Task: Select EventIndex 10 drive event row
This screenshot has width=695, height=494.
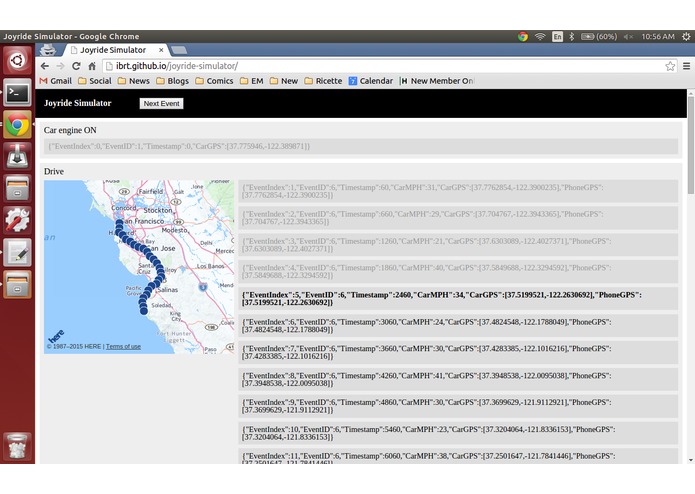Action: pyautogui.click(x=458, y=433)
